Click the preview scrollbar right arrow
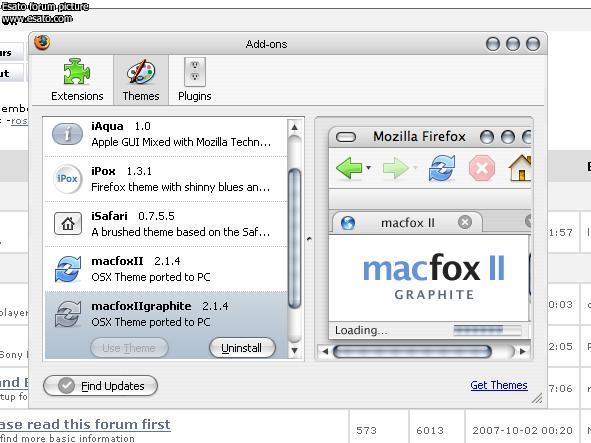591x443 pixels. (x=522, y=351)
